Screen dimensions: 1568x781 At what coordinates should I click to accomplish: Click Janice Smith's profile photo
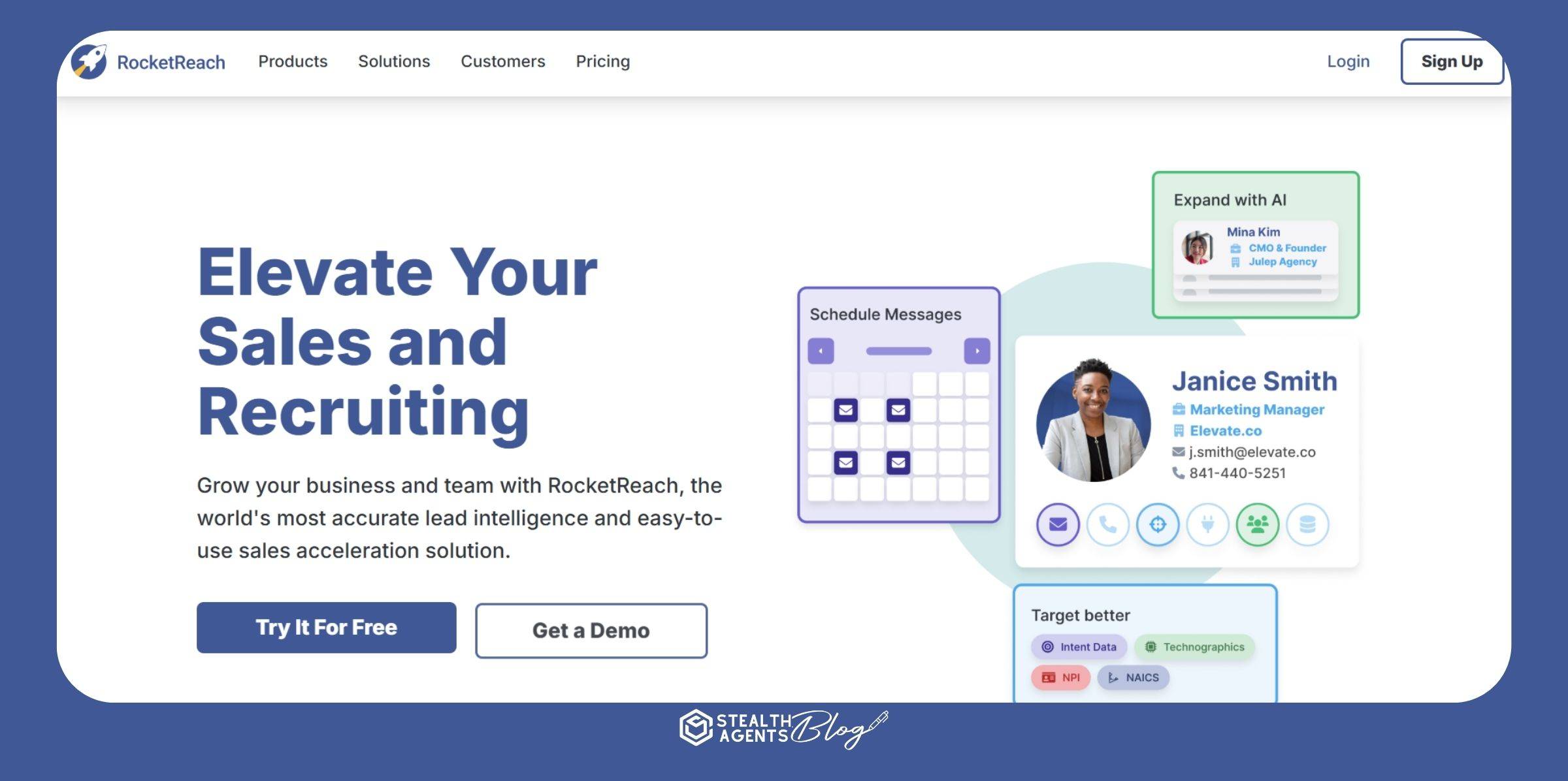1094,422
